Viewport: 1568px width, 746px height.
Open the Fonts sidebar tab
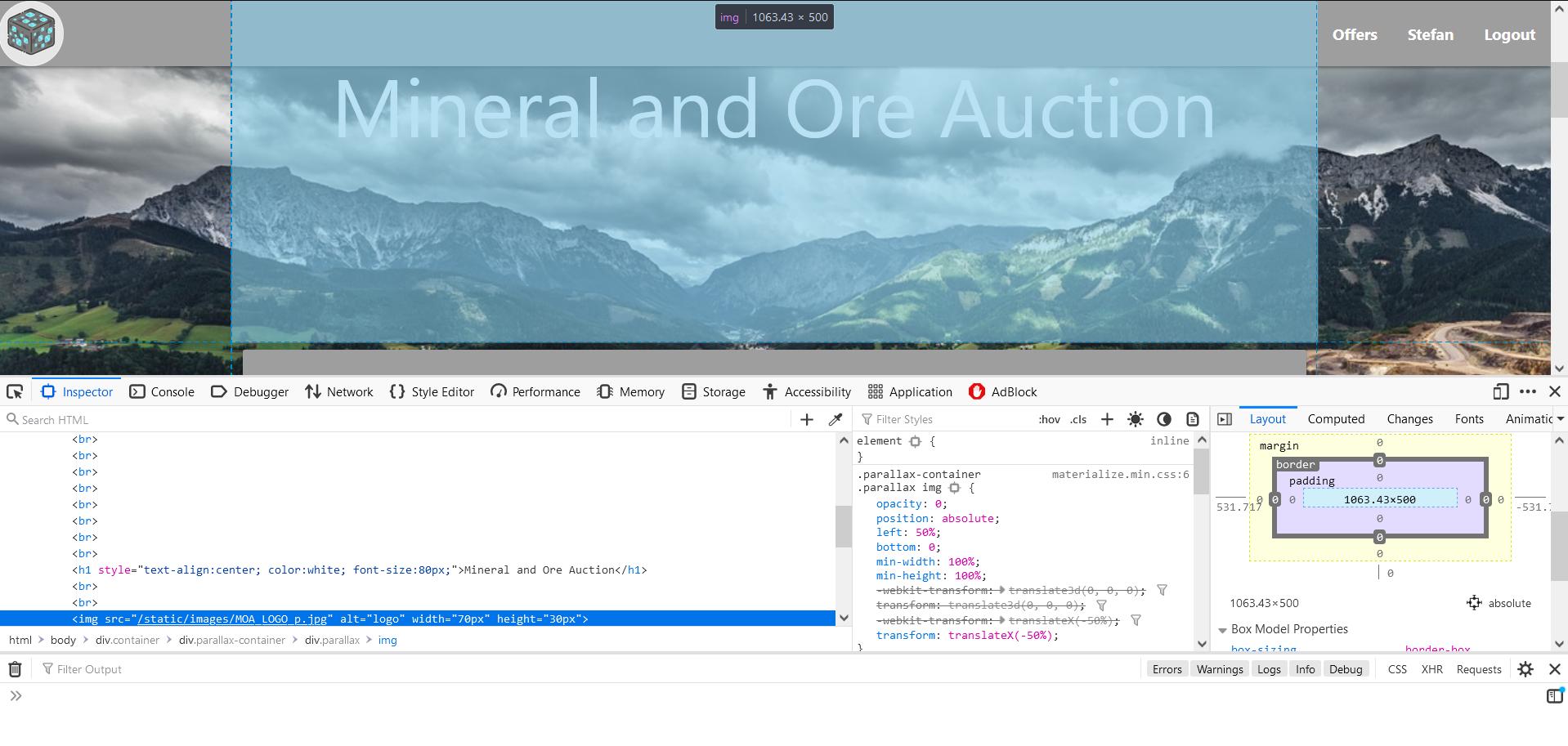tap(1469, 419)
